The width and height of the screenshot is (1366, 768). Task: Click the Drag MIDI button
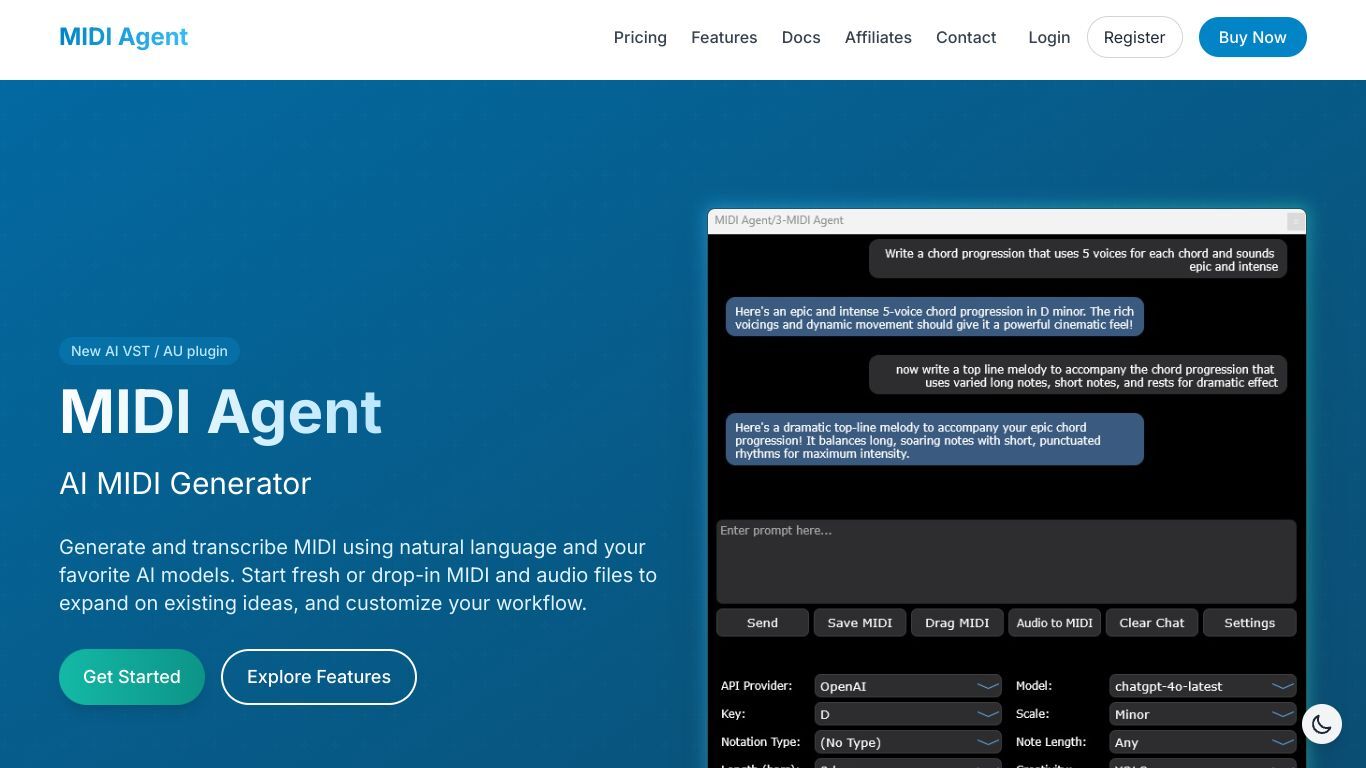957,622
